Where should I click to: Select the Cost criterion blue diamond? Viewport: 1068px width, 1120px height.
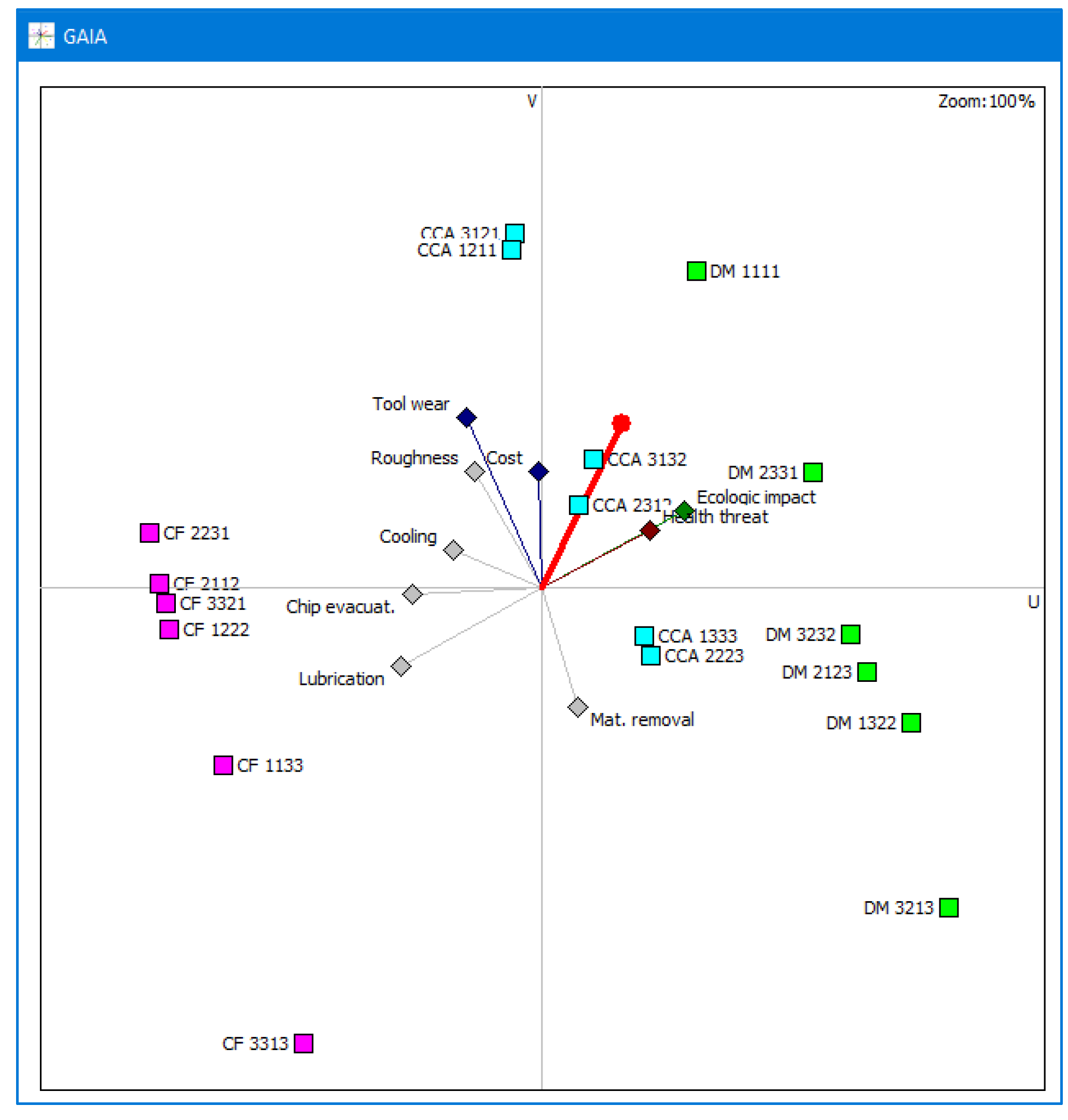[538, 471]
